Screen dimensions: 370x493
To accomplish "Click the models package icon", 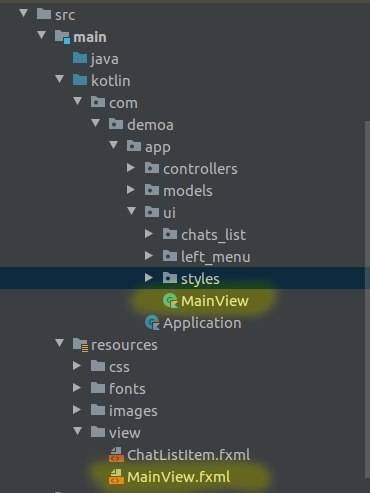I will point(152,190).
